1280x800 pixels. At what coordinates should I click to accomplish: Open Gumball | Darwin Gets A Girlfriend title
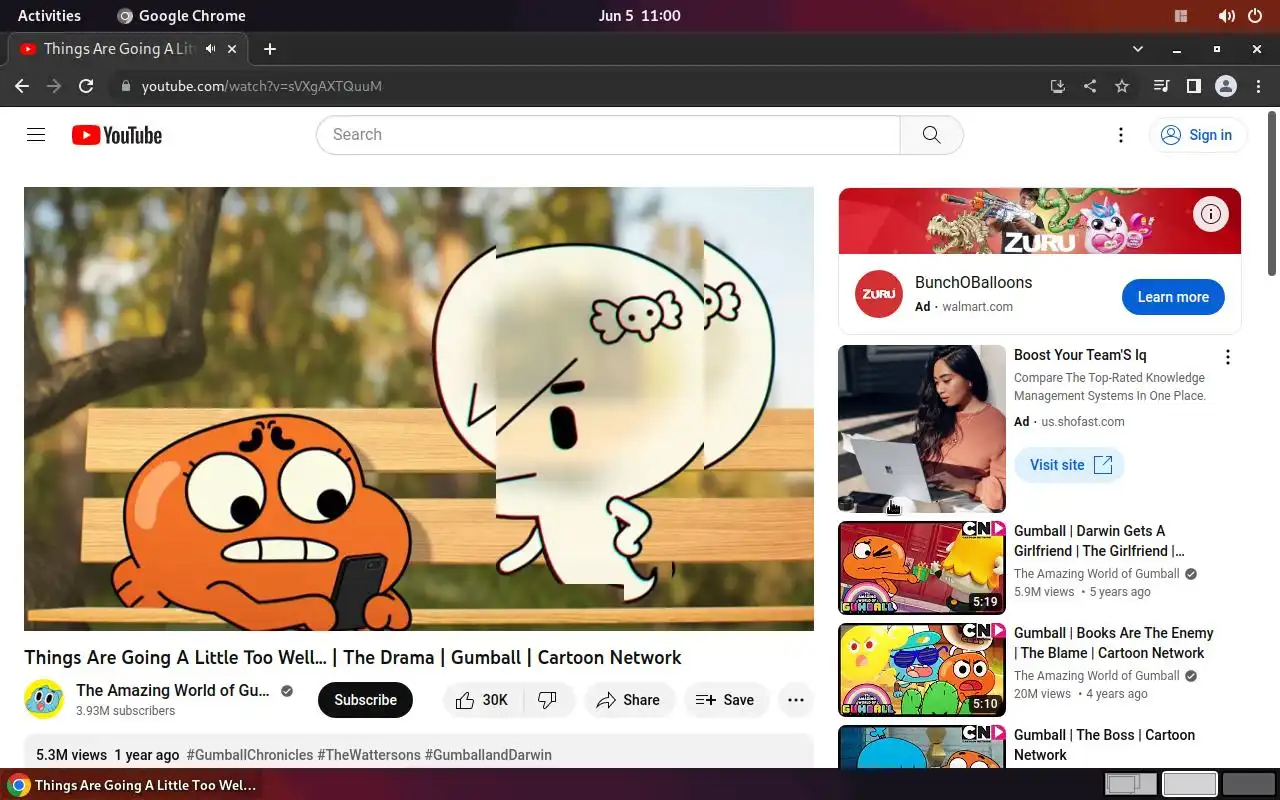tap(1099, 541)
